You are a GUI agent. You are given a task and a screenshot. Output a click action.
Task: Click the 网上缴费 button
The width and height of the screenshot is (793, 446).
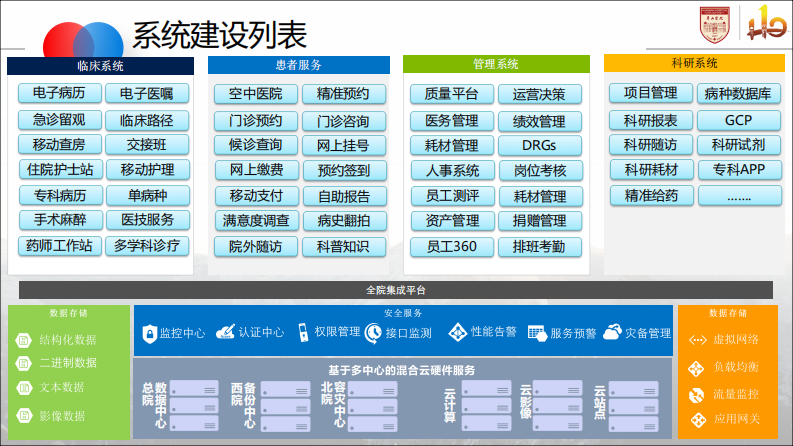click(256, 170)
